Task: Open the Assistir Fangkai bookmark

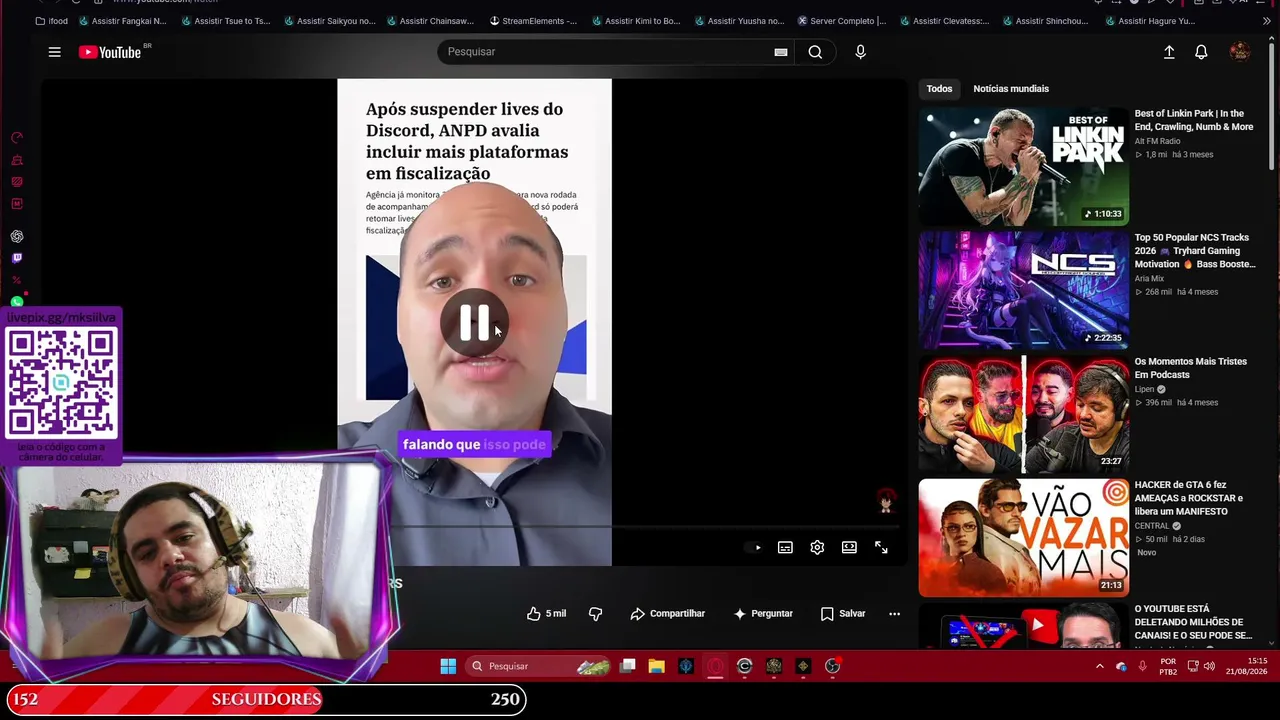Action: point(122,21)
